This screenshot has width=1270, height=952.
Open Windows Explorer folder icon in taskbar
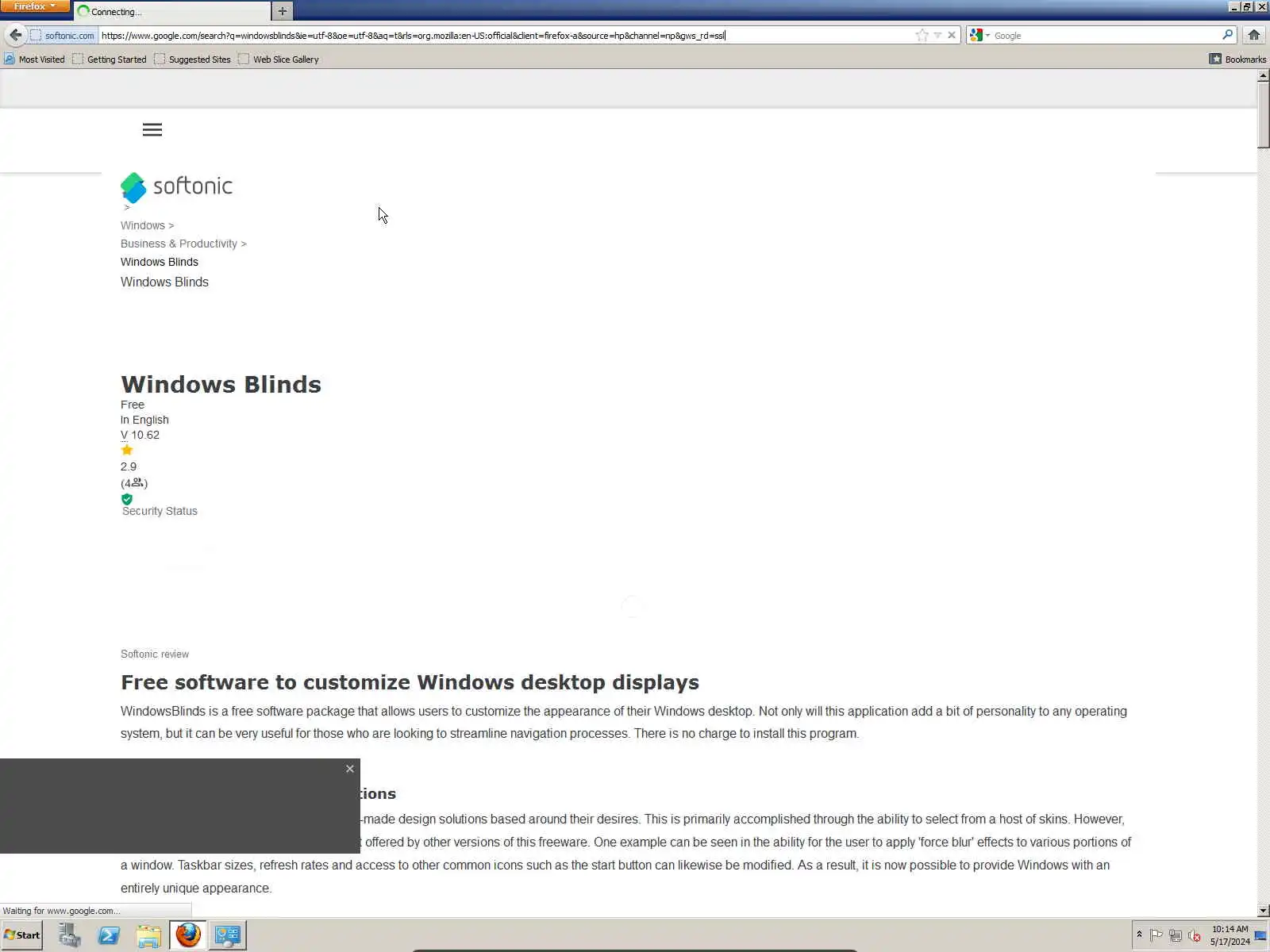click(148, 935)
